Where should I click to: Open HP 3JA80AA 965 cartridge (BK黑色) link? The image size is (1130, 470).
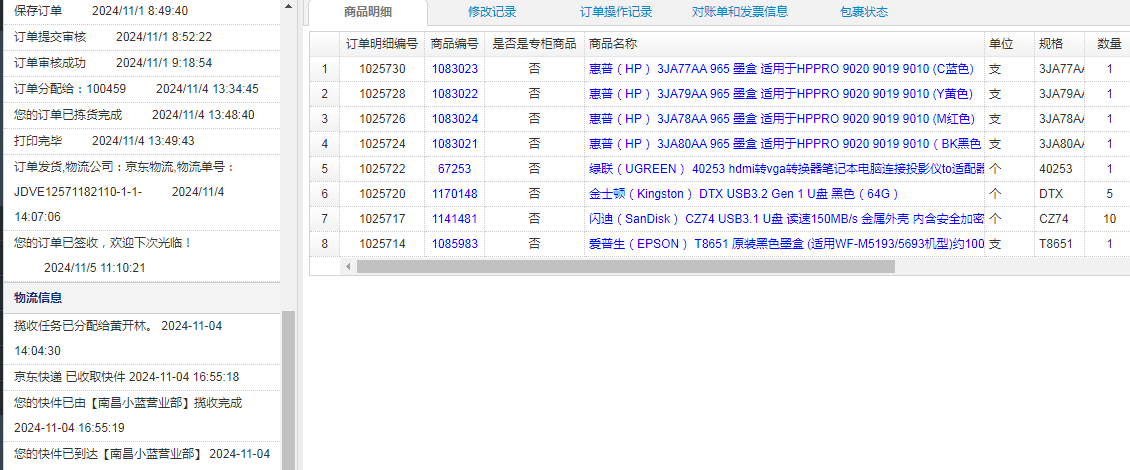pos(786,144)
